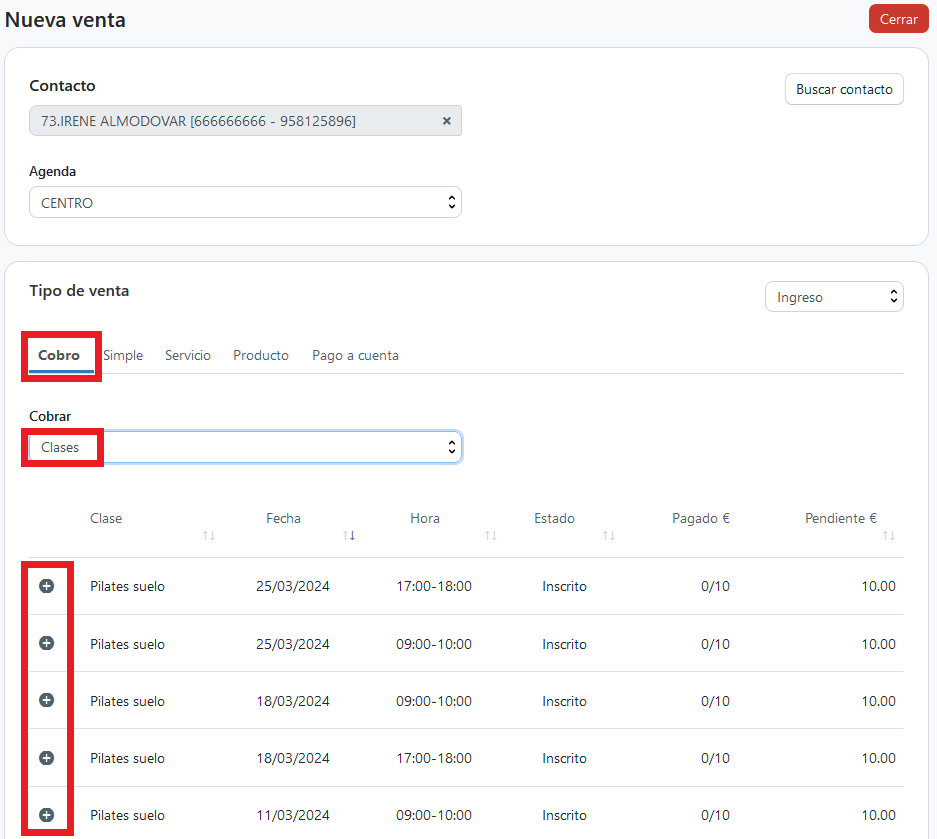This screenshot has width=937, height=839.
Task: Click the time 09:00-10:00 in the 25/03/2024 row
Action: [434, 644]
